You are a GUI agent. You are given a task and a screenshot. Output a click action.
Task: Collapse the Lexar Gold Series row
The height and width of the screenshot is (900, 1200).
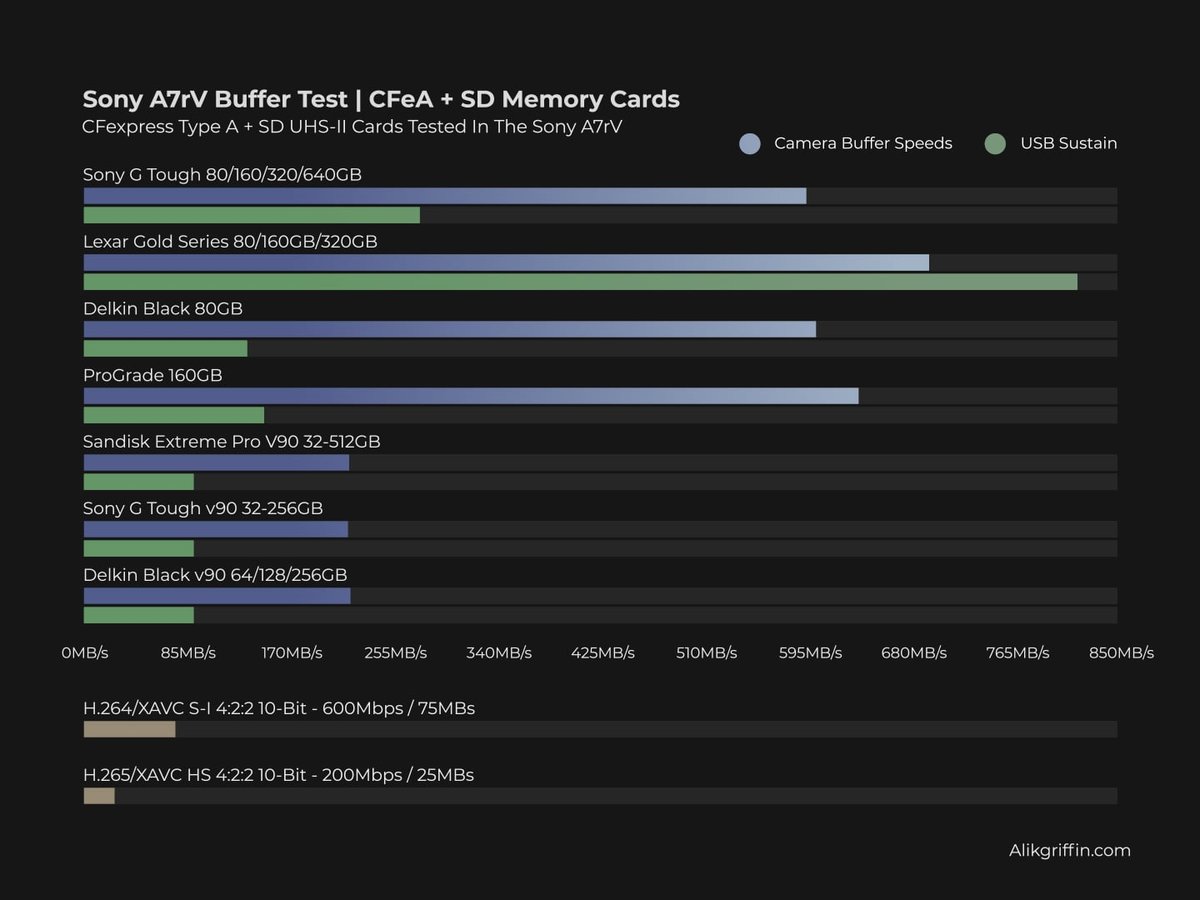[230, 241]
